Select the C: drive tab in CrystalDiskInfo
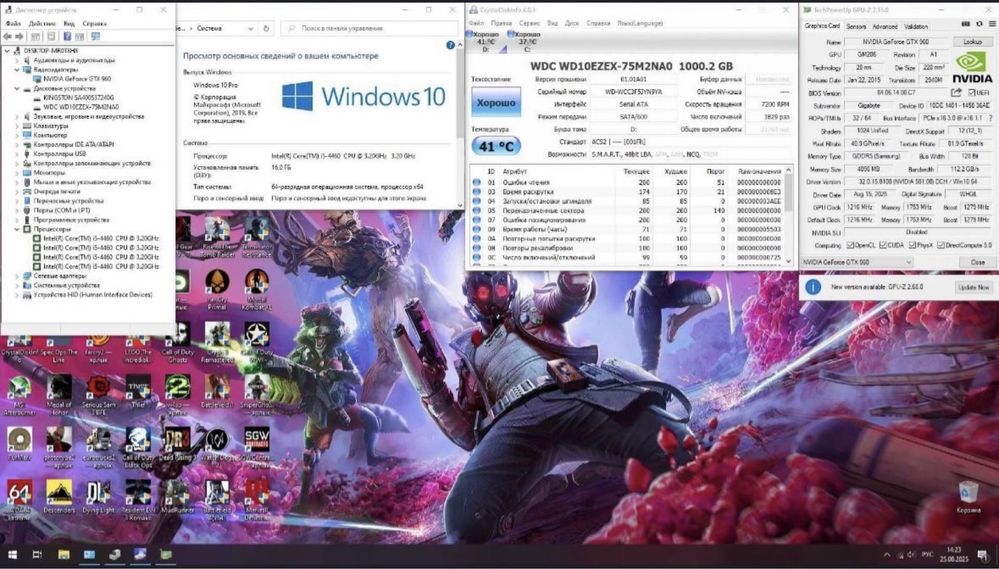The image size is (999, 569). 527,42
